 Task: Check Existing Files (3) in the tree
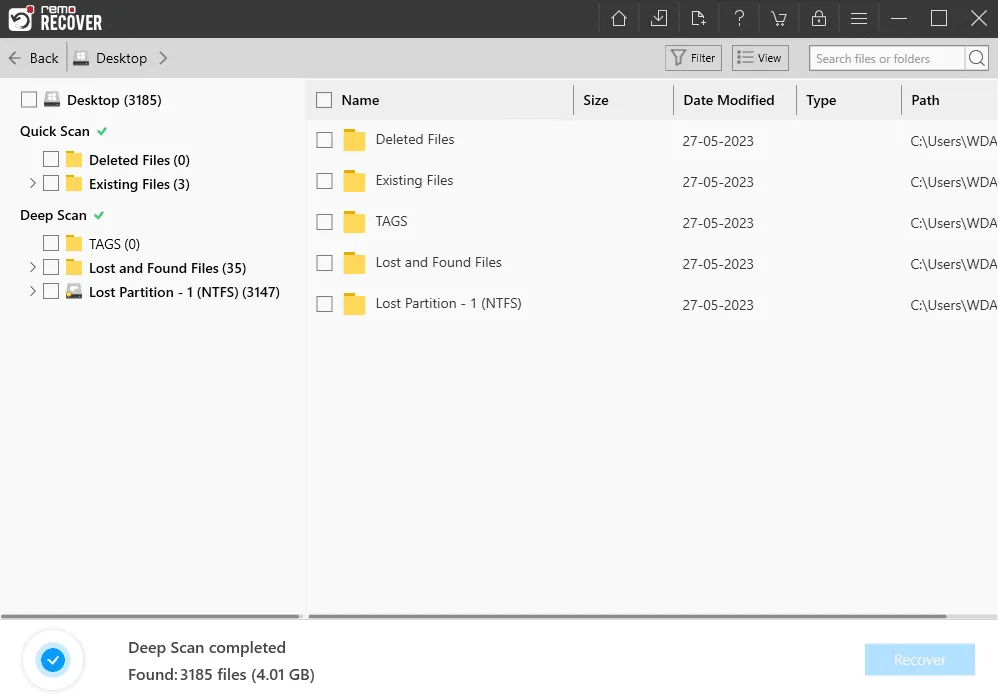pyautogui.click(x=51, y=183)
